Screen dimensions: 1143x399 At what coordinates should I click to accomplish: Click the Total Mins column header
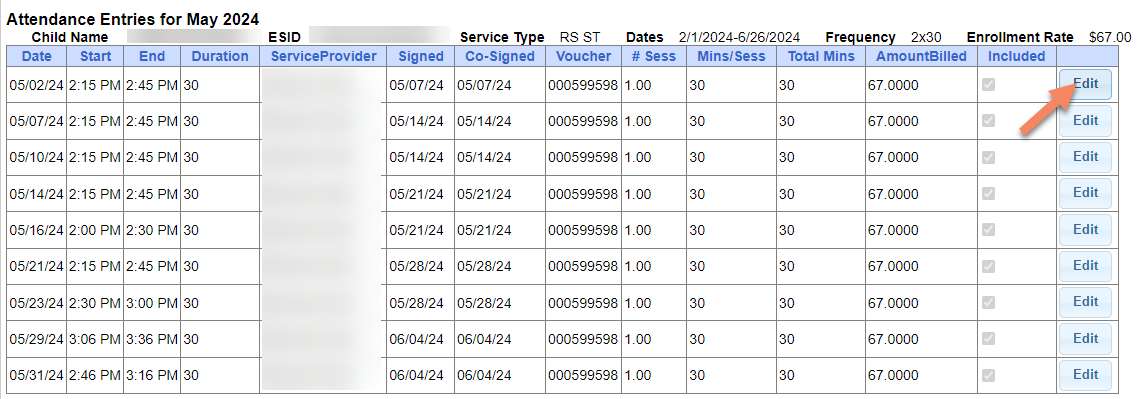pos(821,56)
